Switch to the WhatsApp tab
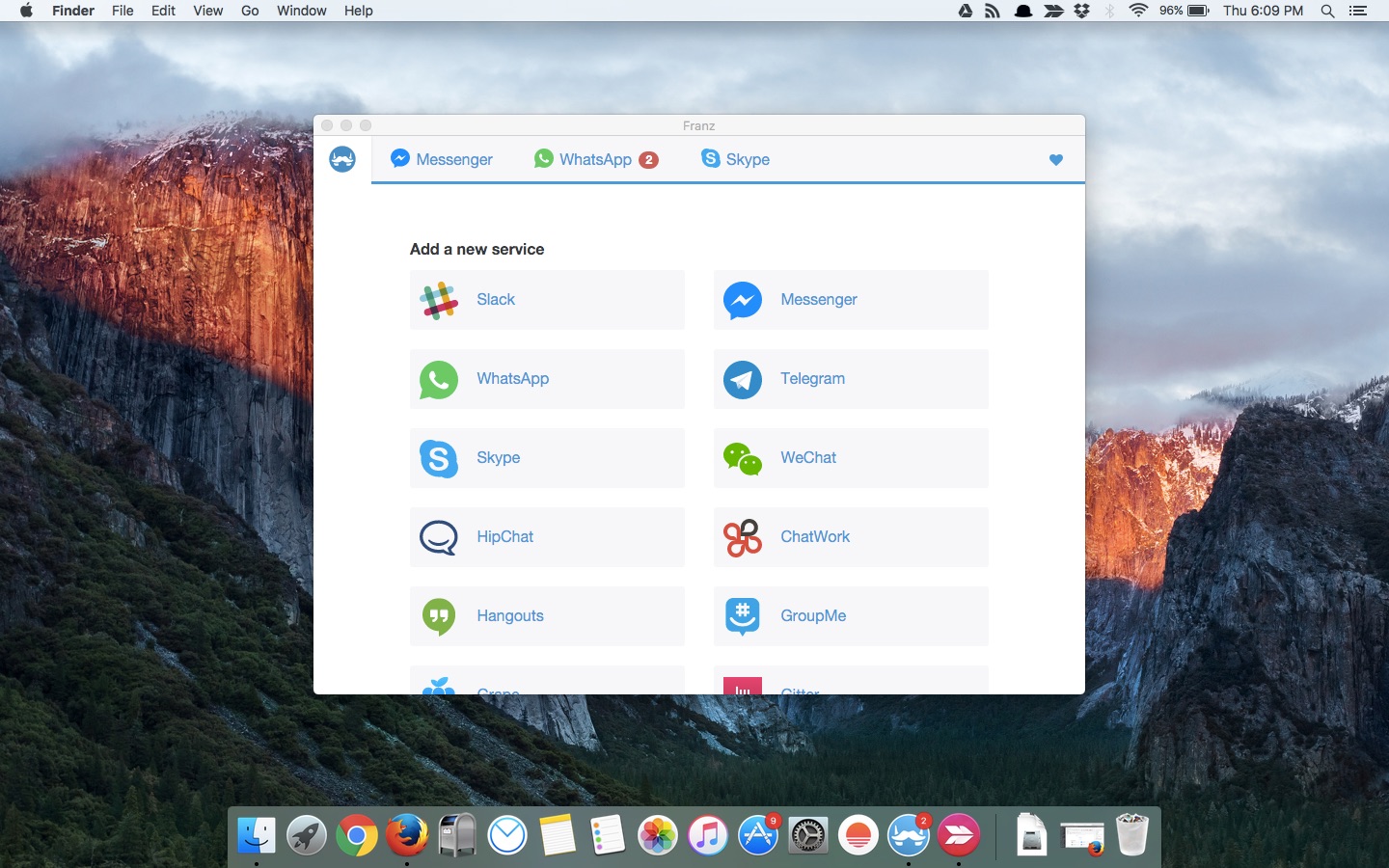The image size is (1389, 868). (x=596, y=159)
